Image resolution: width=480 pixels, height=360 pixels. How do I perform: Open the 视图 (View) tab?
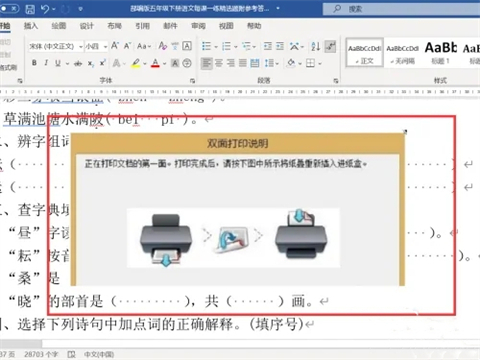[x=226, y=26]
